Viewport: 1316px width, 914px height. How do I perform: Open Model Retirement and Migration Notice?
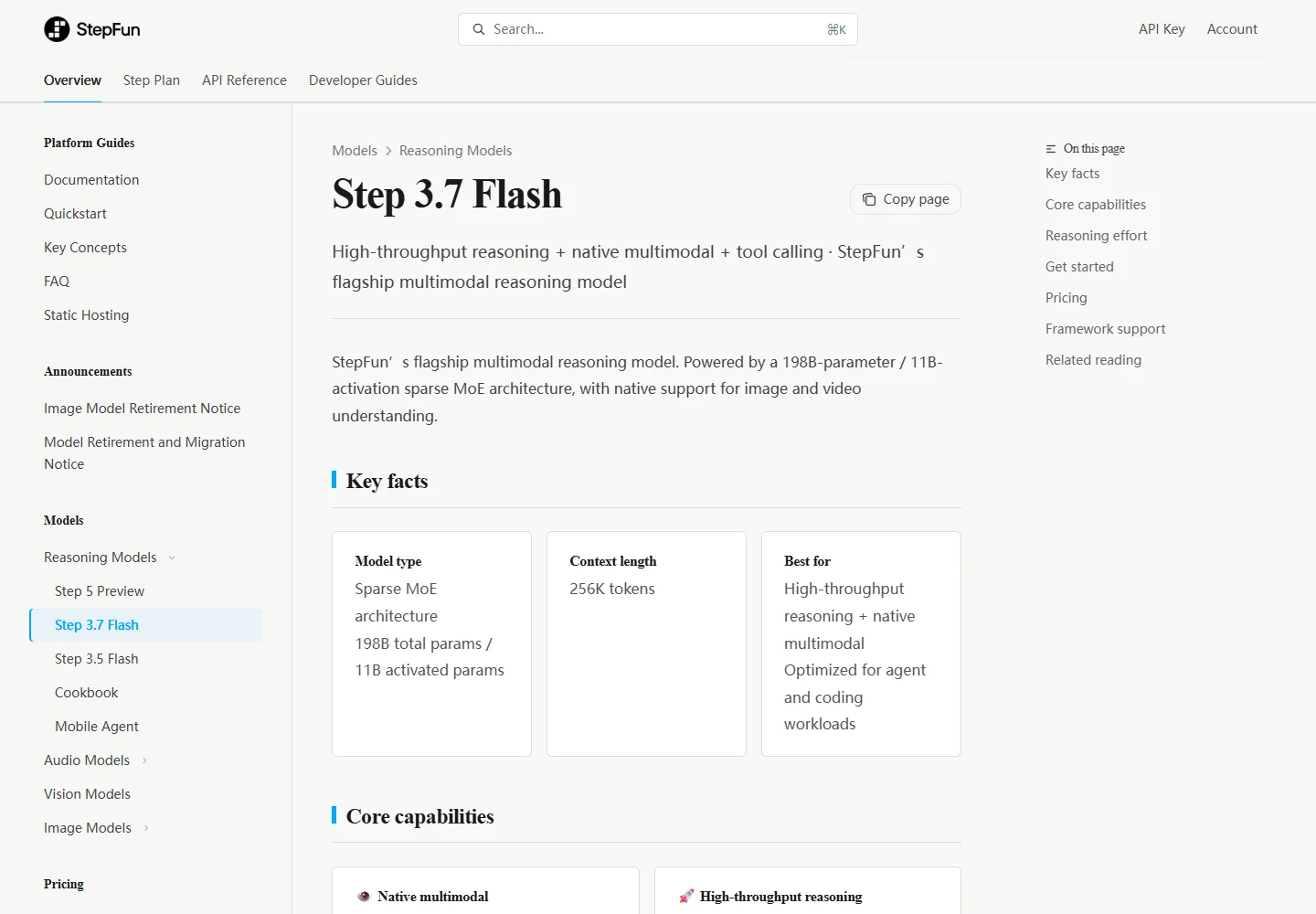pyautogui.click(x=144, y=453)
